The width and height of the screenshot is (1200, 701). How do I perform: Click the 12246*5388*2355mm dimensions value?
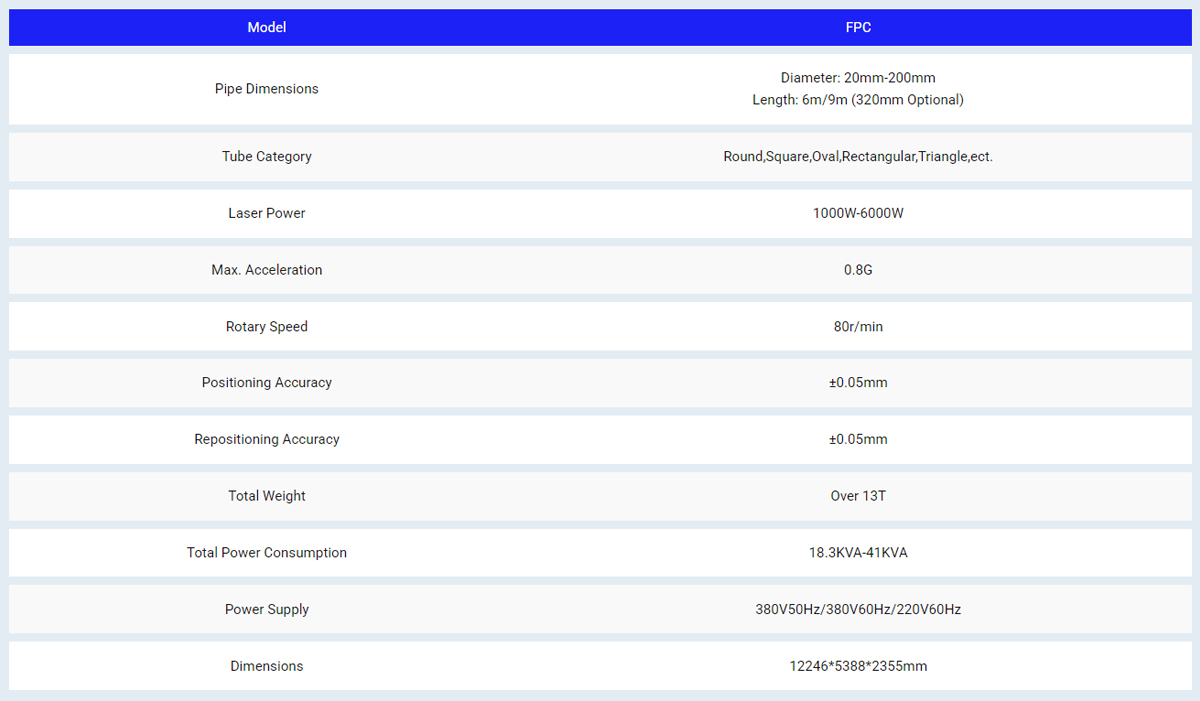click(x=858, y=666)
